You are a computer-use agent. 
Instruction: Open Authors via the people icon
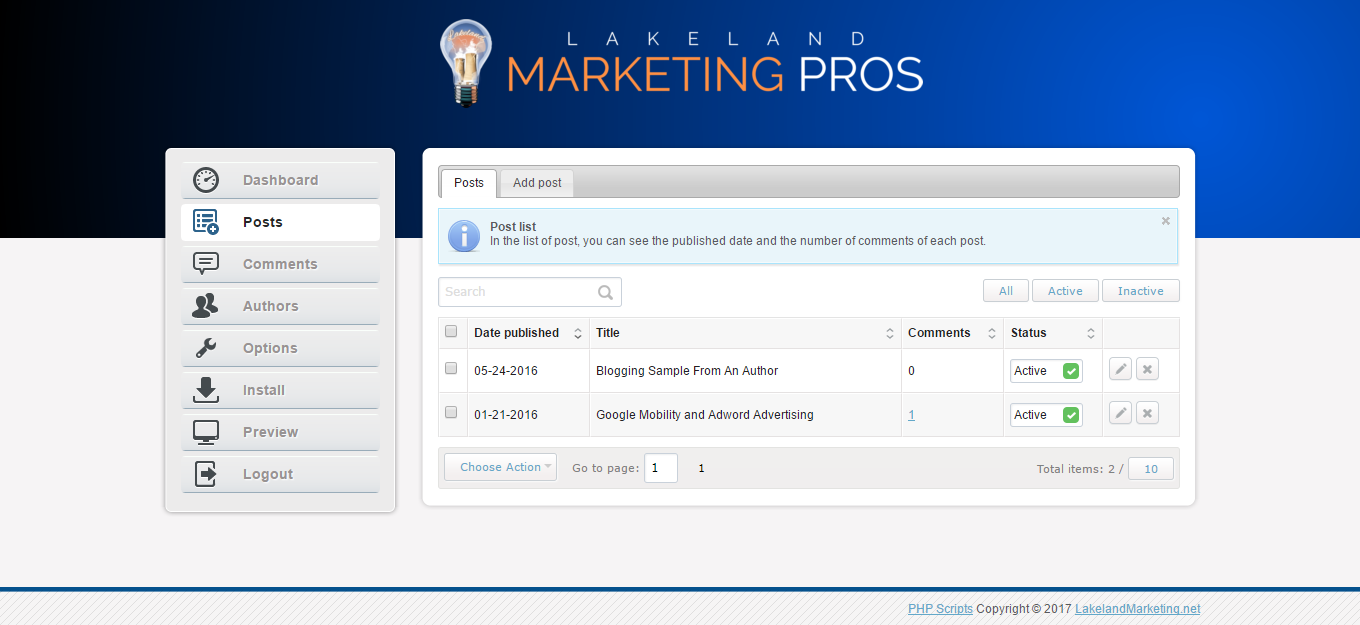(206, 306)
